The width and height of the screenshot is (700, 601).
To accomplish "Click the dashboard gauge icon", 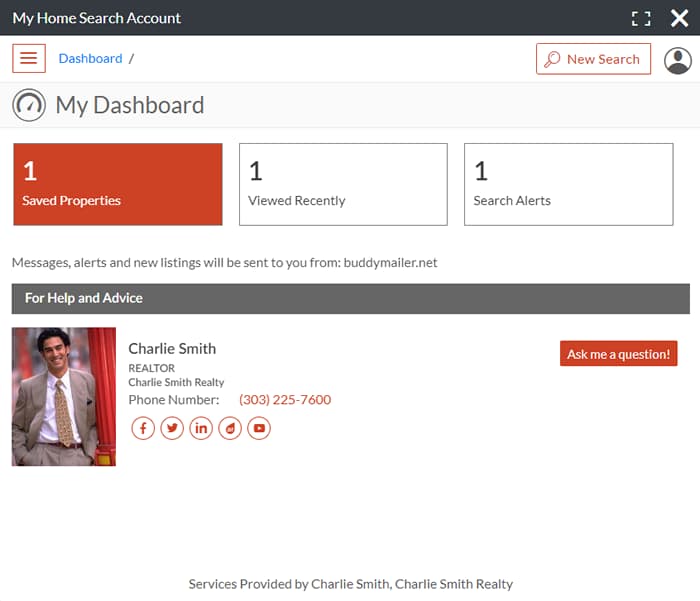I will tap(29, 105).
